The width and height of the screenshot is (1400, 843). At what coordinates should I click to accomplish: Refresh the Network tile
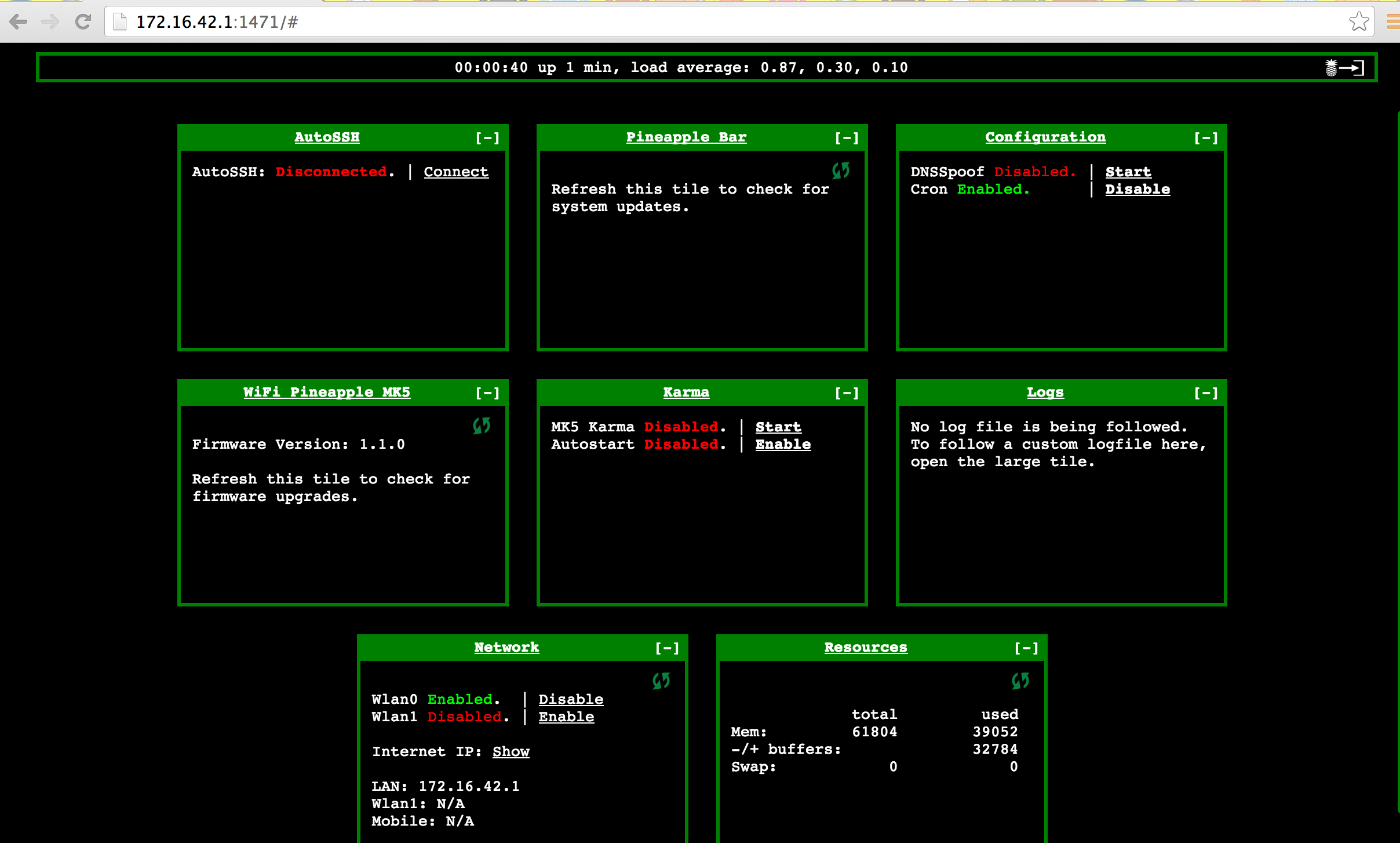pos(661,681)
